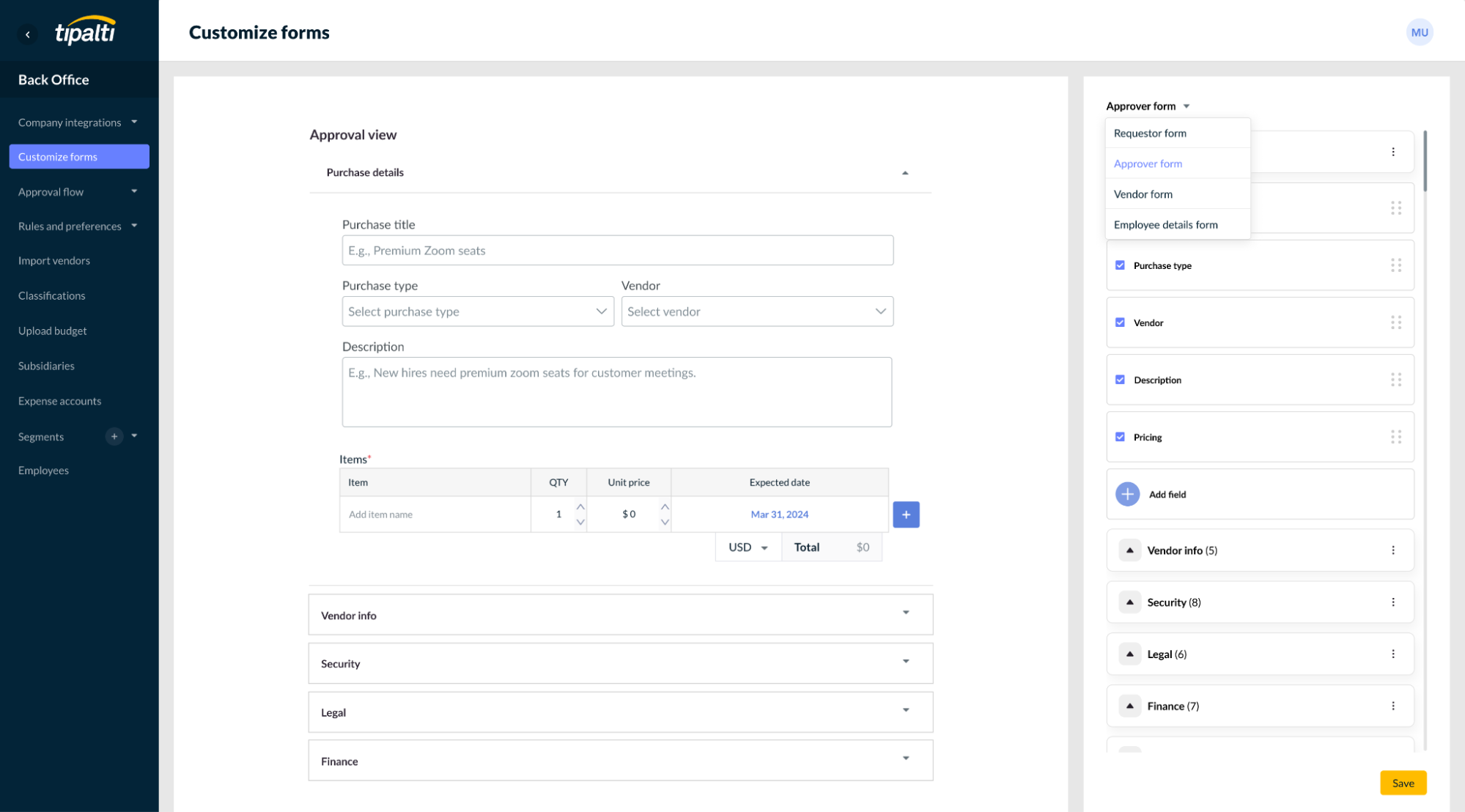Click the Mar 31, 2024 expected date
The width and height of the screenshot is (1465, 812).
coord(779,514)
